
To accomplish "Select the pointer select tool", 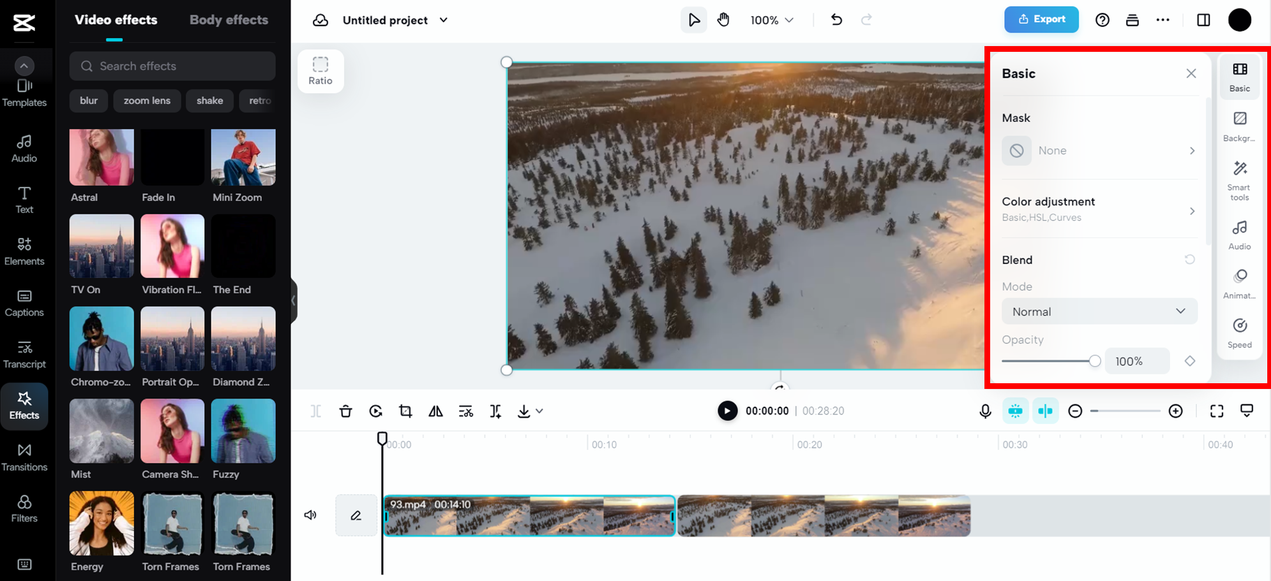I will tap(694, 20).
